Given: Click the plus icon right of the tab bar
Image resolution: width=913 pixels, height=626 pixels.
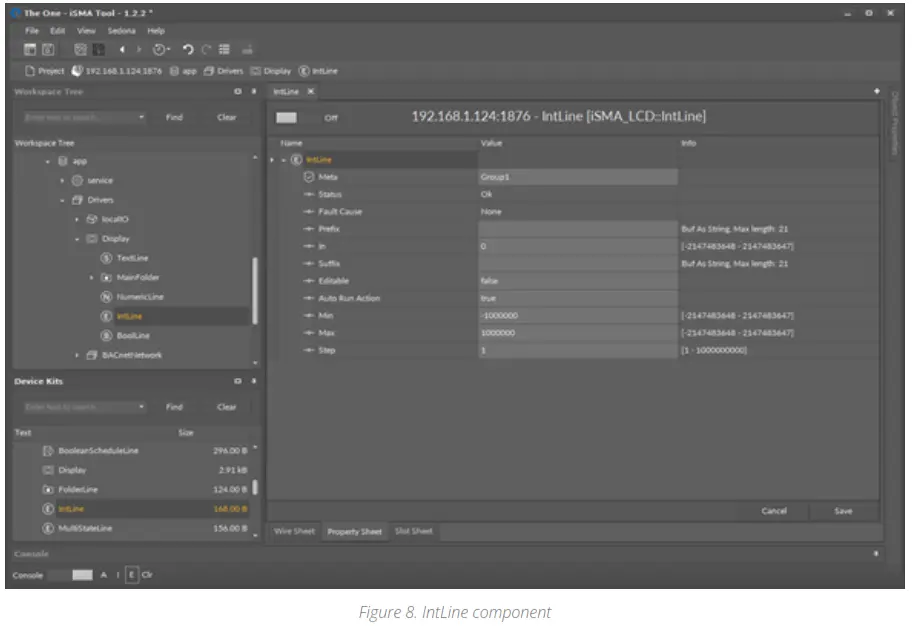Looking at the screenshot, I should click(877, 91).
